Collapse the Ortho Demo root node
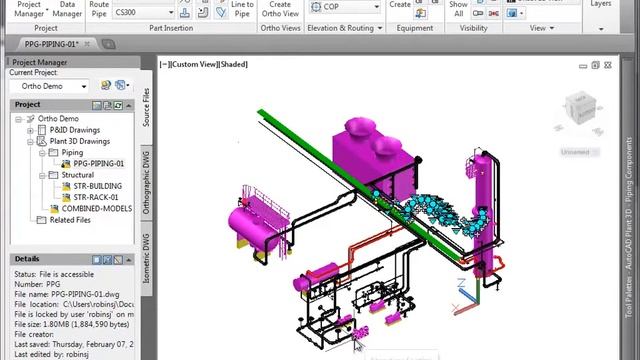 click(x=18, y=119)
